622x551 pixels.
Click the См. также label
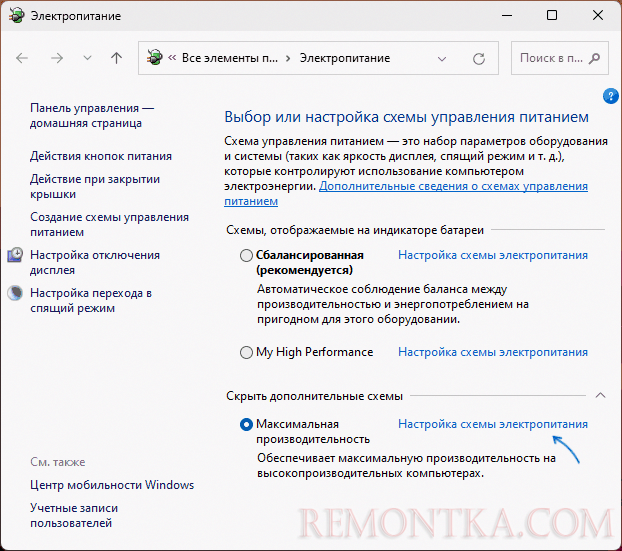[58, 462]
